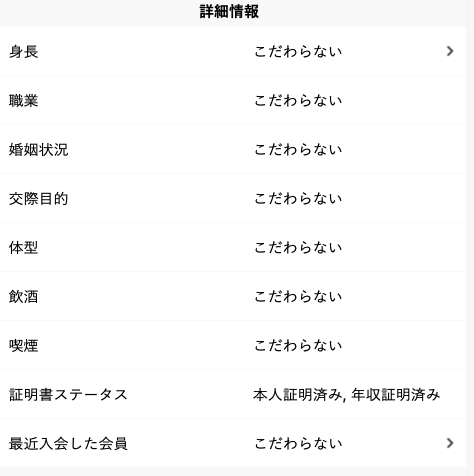Open the 身長 chevron arrow

[x=450, y=51]
